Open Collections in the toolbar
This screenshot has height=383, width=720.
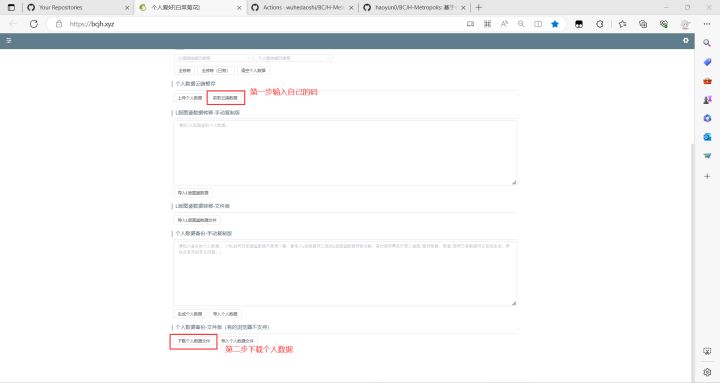point(643,24)
